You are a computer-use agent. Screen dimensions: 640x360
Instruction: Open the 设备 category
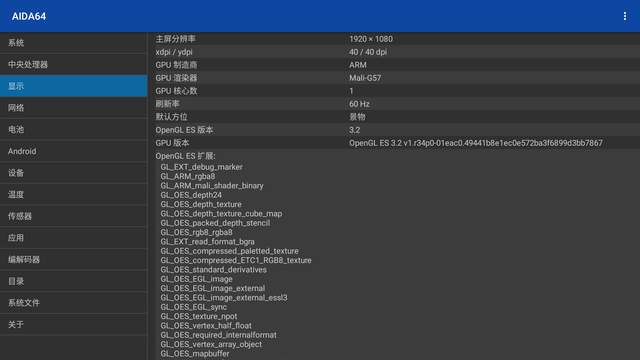point(73,173)
